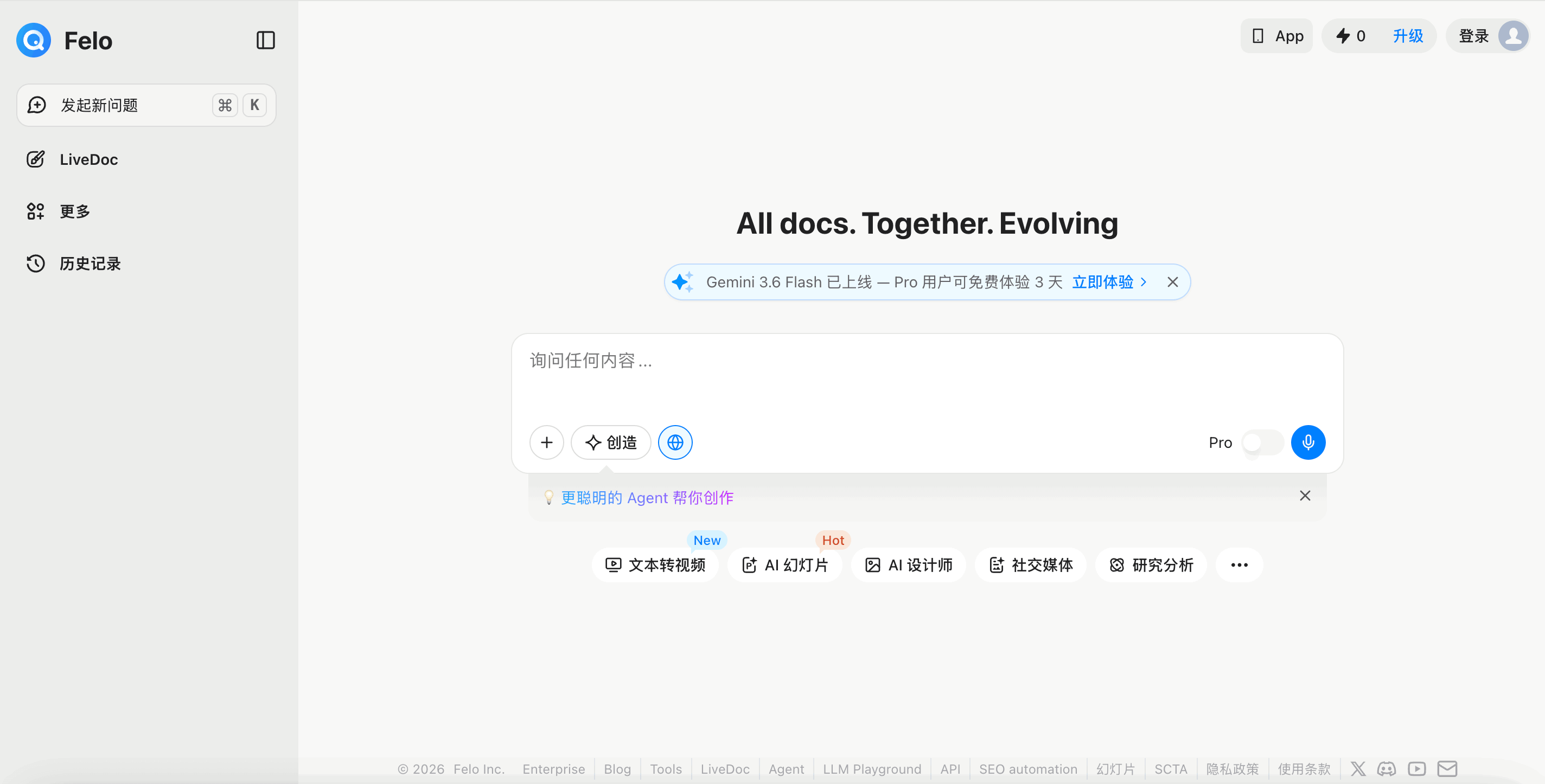Close the Agent tip bar
Screen dimensions: 1545x784
point(1305,496)
